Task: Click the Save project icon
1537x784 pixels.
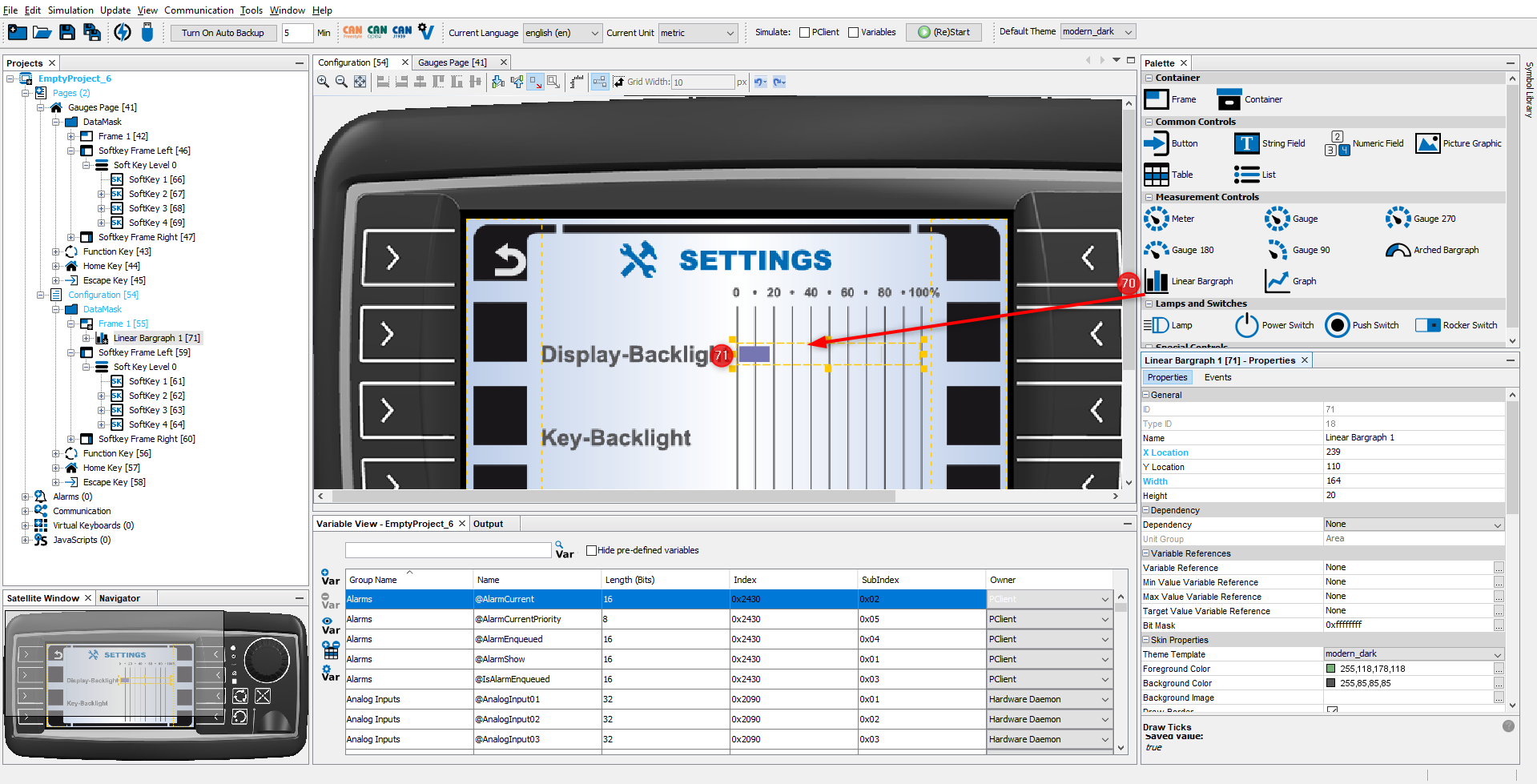Action: [x=67, y=32]
